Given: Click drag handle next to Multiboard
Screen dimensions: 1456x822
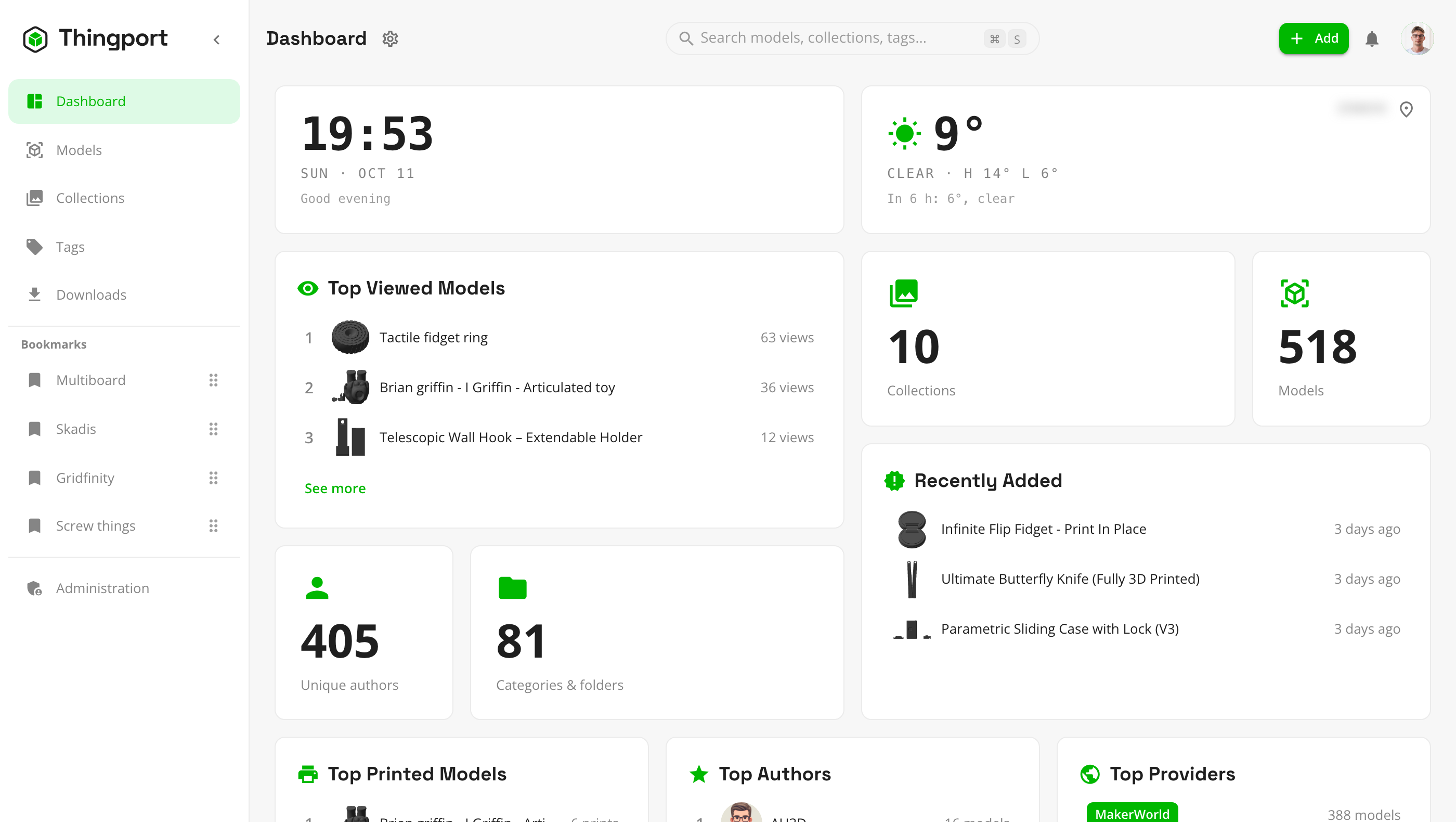Looking at the screenshot, I should [x=213, y=380].
